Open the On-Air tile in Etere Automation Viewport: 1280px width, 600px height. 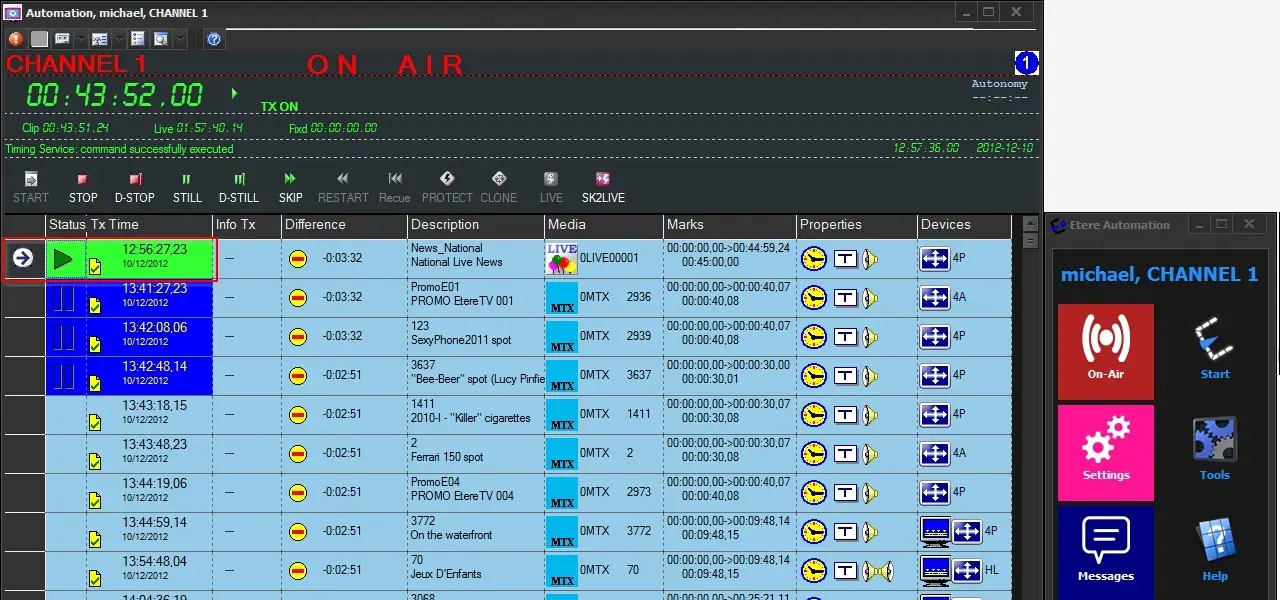1105,351
